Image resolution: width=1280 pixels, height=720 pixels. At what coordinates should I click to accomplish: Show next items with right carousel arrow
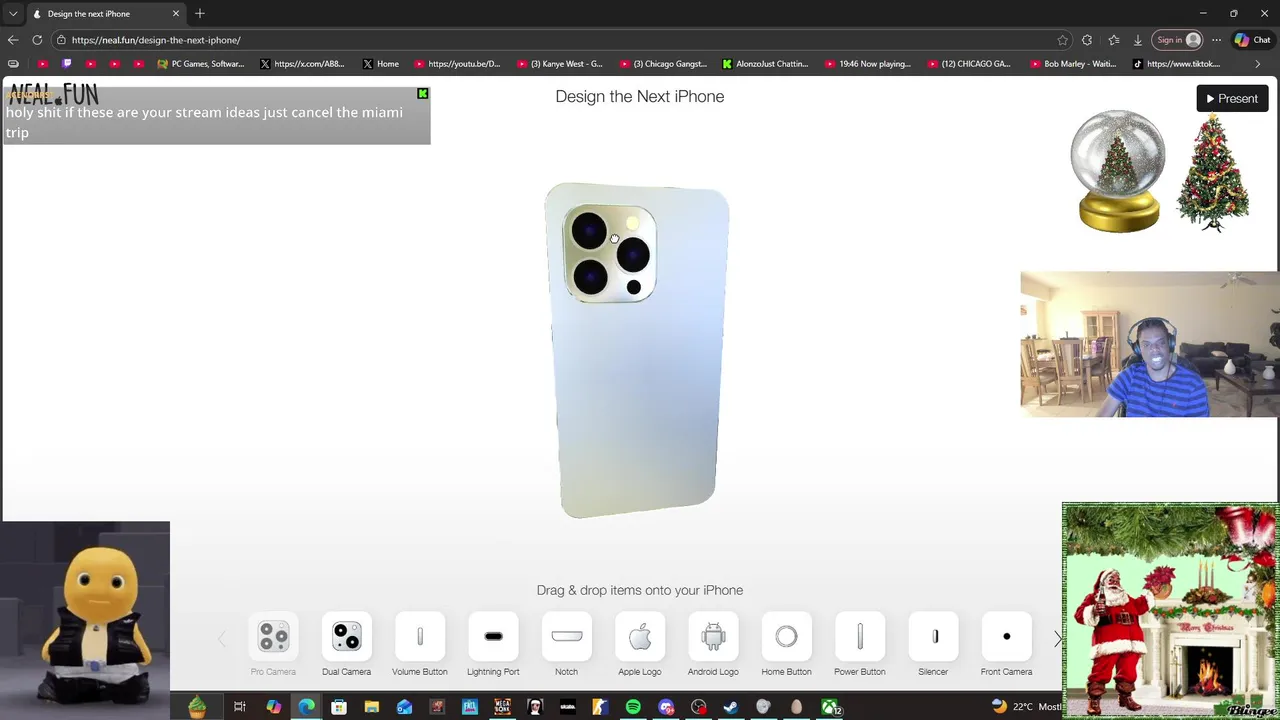tap(1058, 639)
